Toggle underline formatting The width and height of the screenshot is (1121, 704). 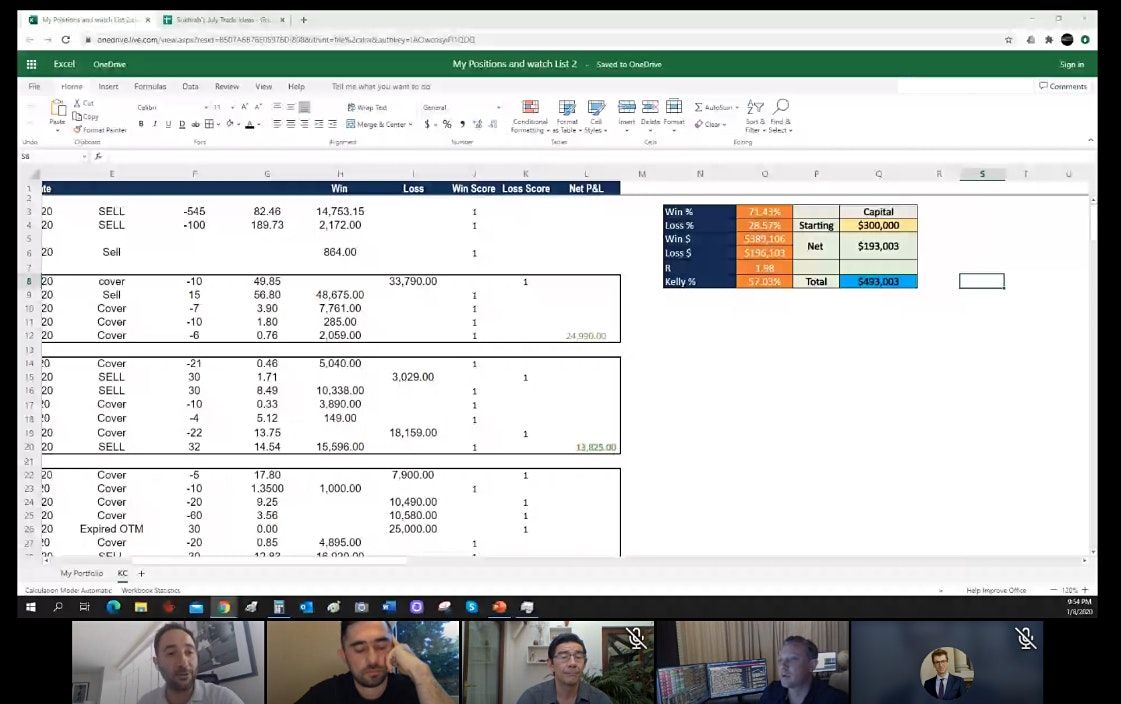tap(167, 125)
